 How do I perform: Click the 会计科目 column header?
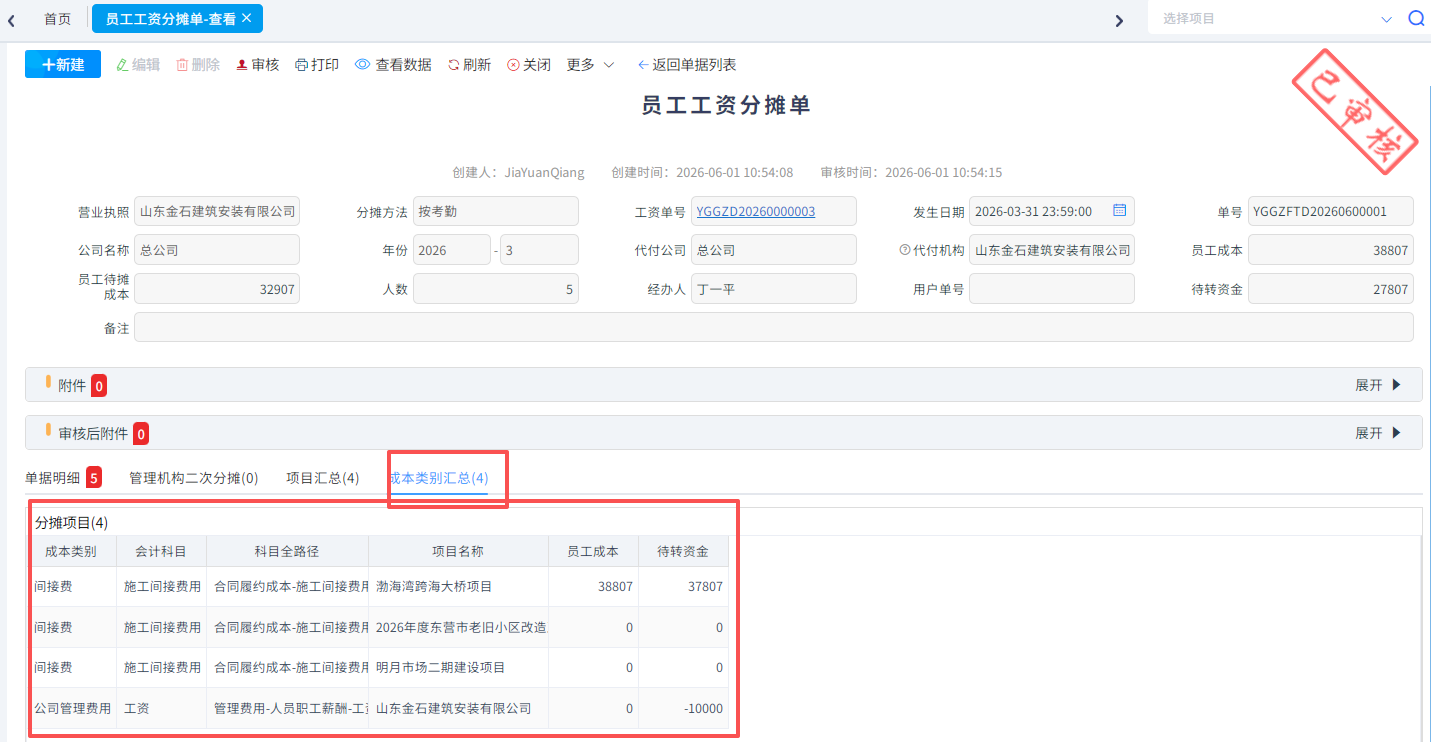(x=161, y=552)
